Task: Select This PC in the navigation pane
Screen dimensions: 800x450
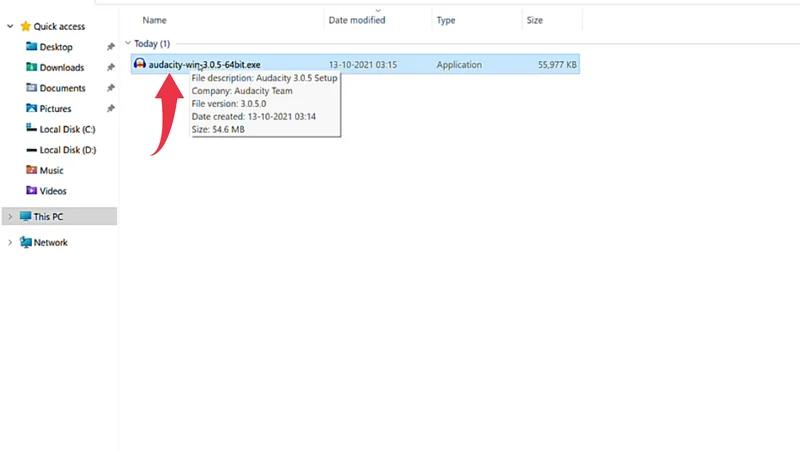Action: point(48,216)
